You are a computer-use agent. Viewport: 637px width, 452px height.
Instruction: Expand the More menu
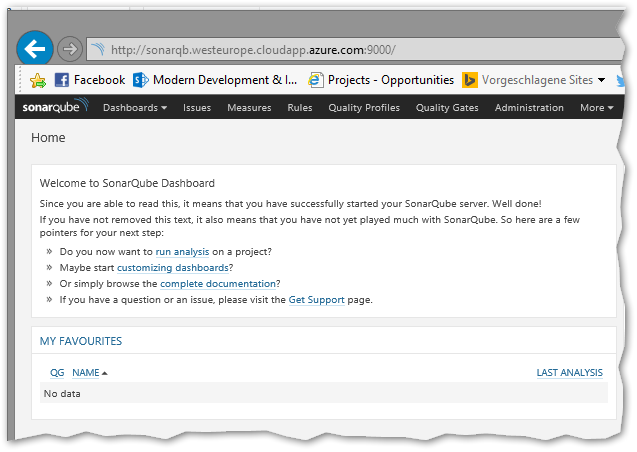pos(596,108)
